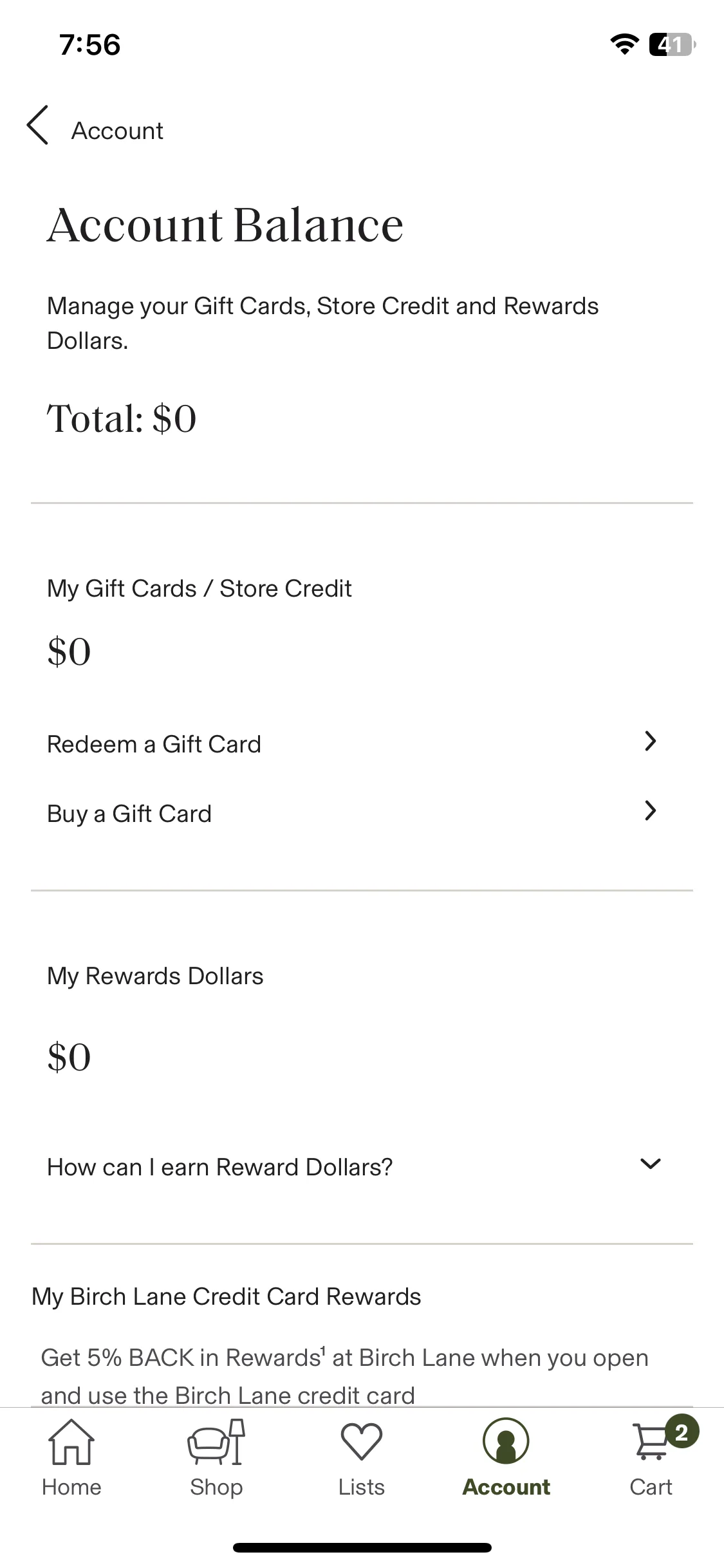Open the Home tab icon
The image size is (724, 1568).
tap(71, 1442)
